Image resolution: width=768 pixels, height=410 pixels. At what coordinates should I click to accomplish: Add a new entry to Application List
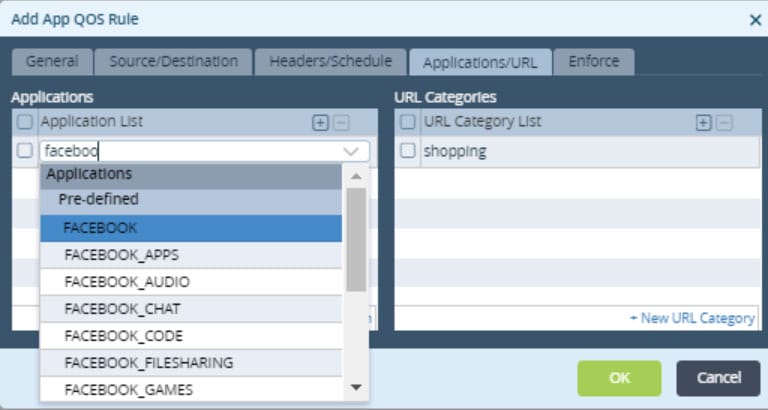[x=320, y=123]
